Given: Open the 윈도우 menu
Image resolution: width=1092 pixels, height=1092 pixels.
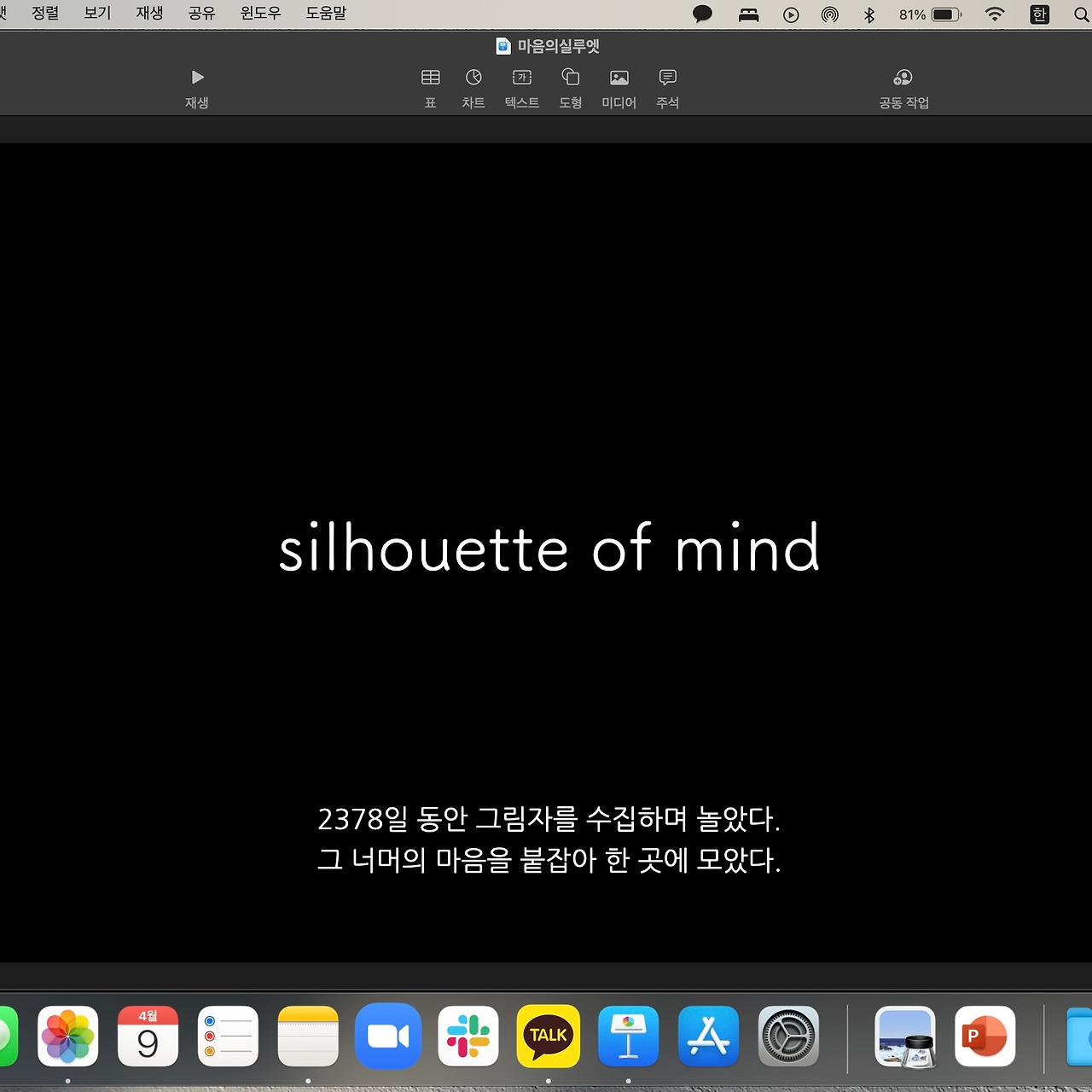Looking at the screenshot, I should [261, 14].
